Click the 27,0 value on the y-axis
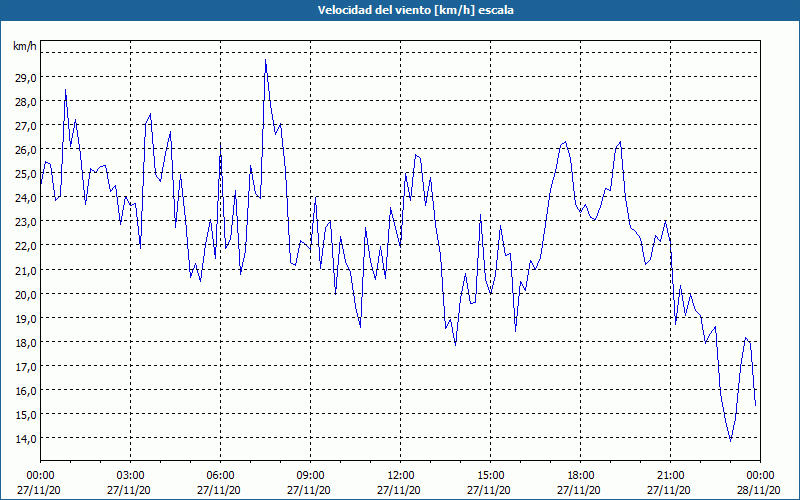This screenshot has height=500, width=800. click(26, 126)
